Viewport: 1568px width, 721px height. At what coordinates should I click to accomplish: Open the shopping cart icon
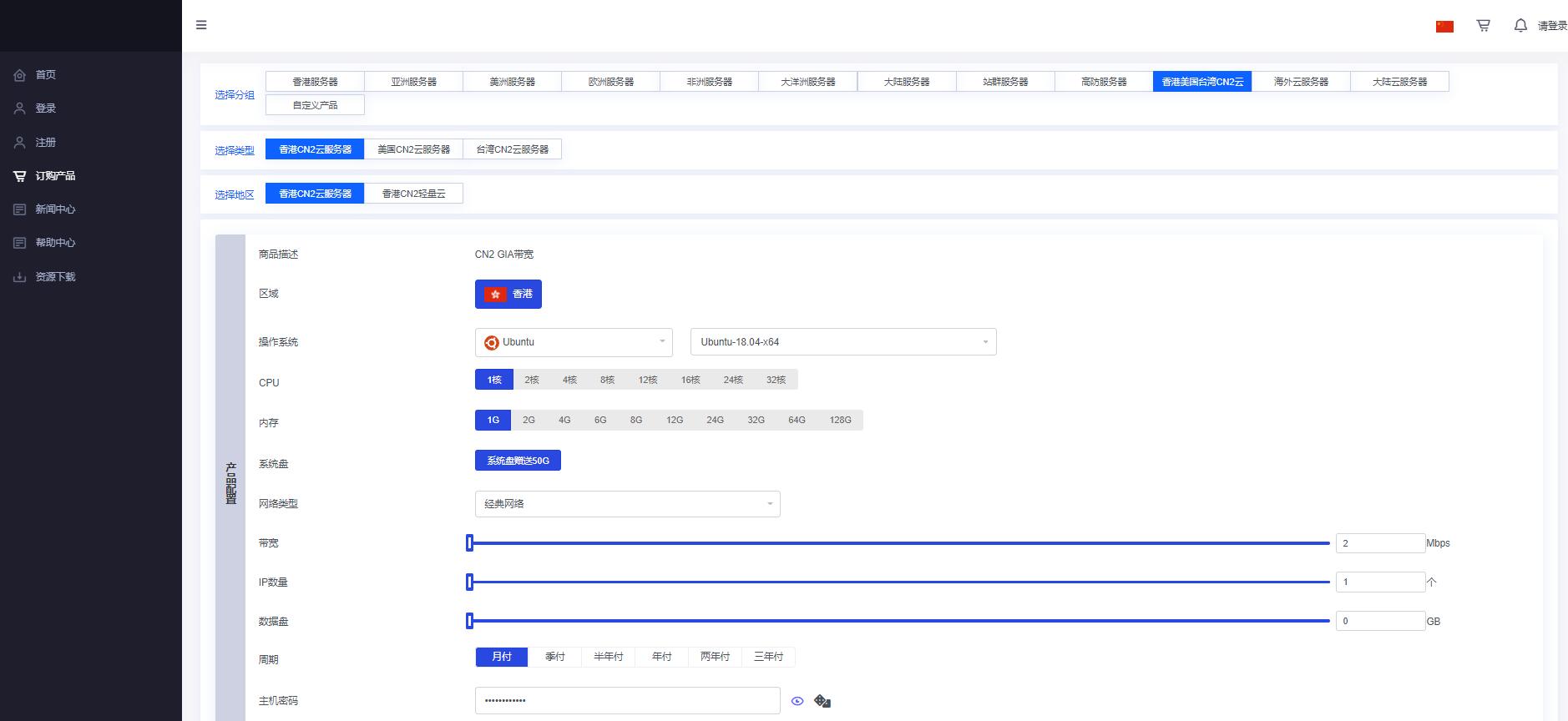[x=1484, y=26]
